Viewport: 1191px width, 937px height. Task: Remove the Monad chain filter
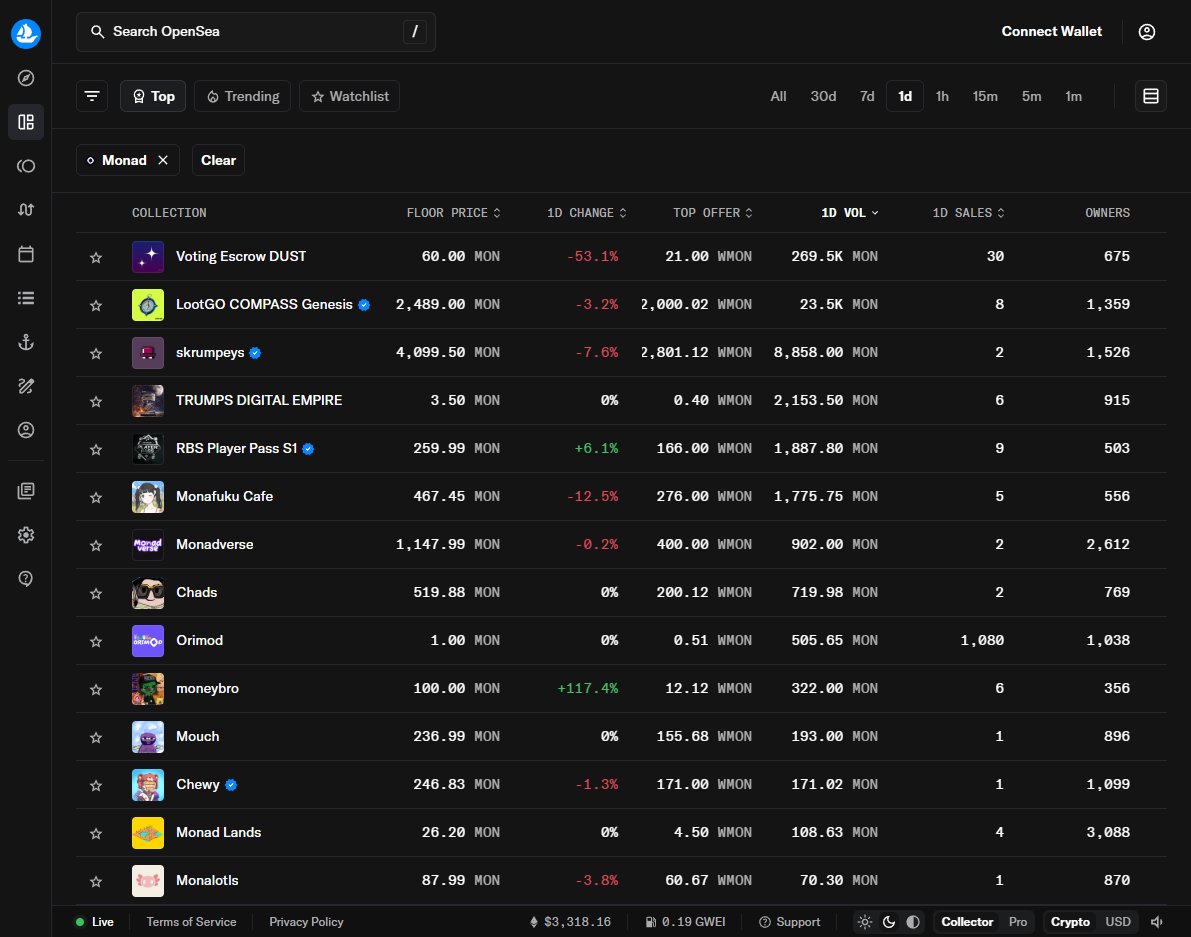pyautogui.click(x=163, y=160)
